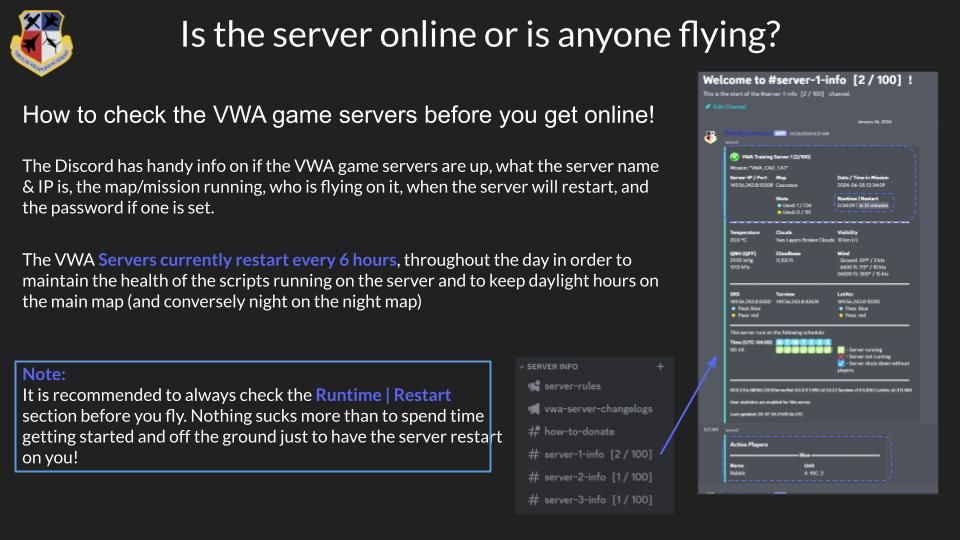Click the squadron shield logo on the slide
Screen dimensions: 960x540
point(41,42)
